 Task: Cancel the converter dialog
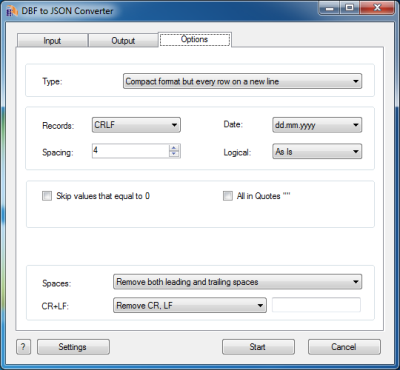(344, 347)
